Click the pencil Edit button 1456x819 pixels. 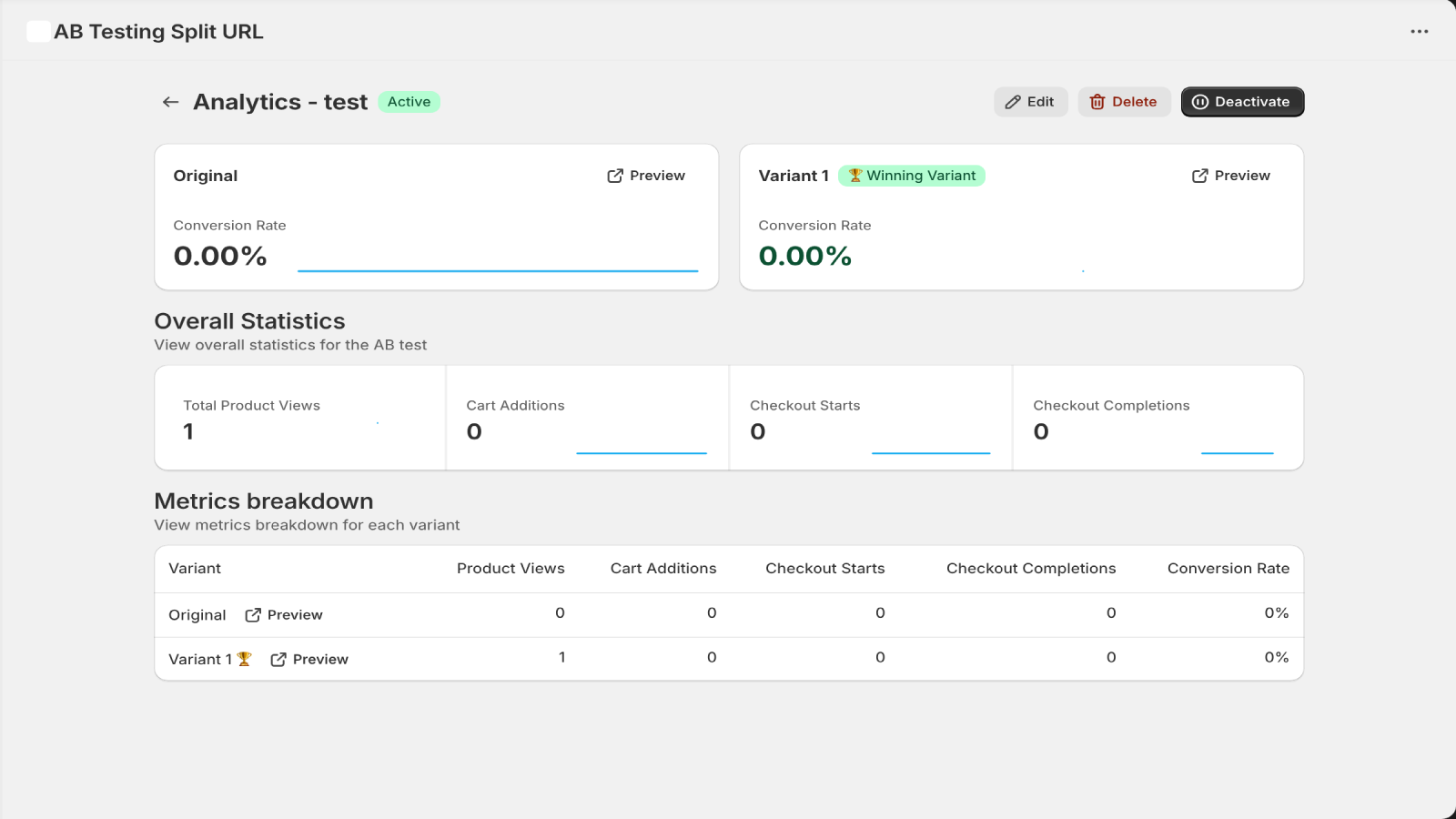point(1030,102)
